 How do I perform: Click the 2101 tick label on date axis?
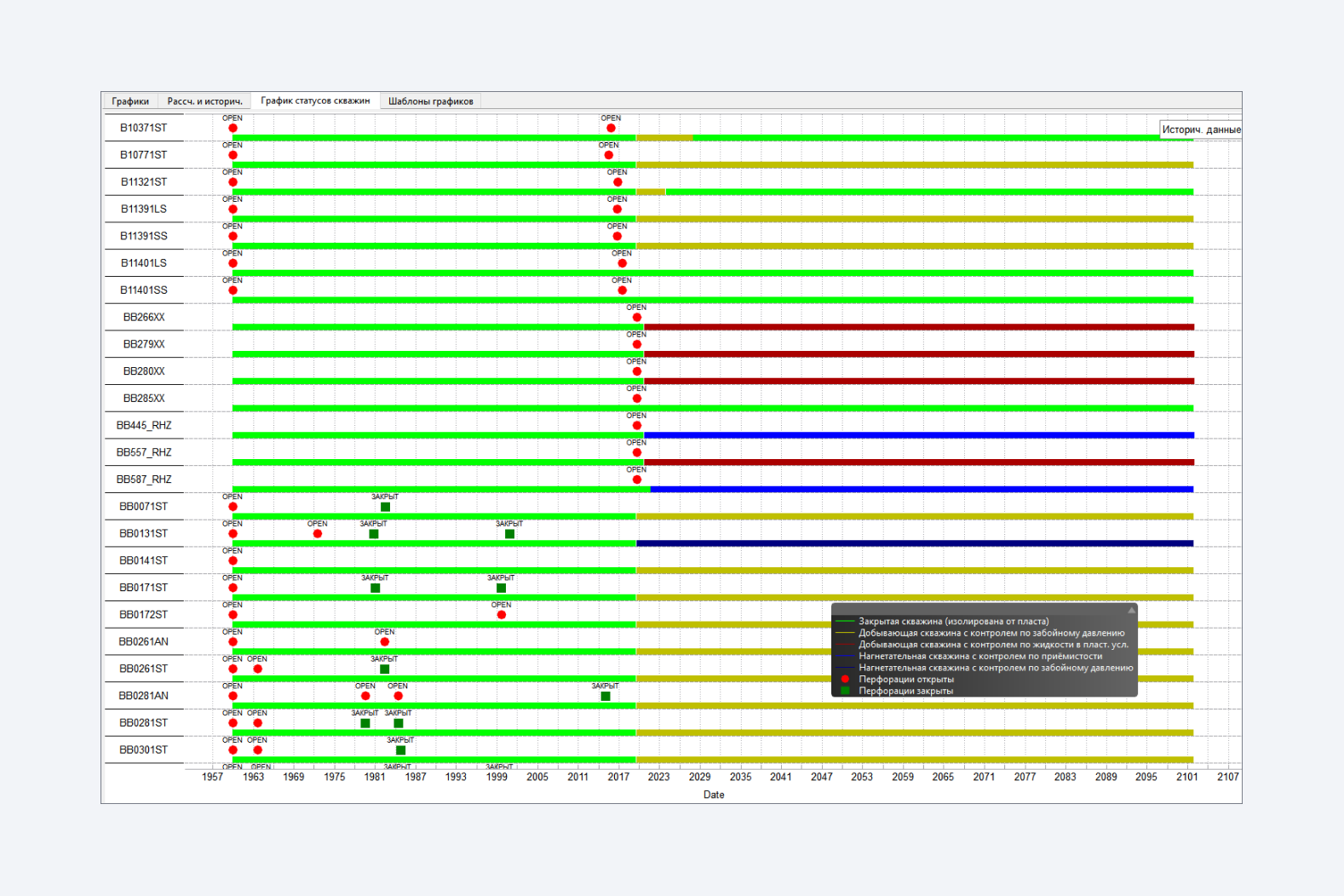click(x=1187, y=777)
